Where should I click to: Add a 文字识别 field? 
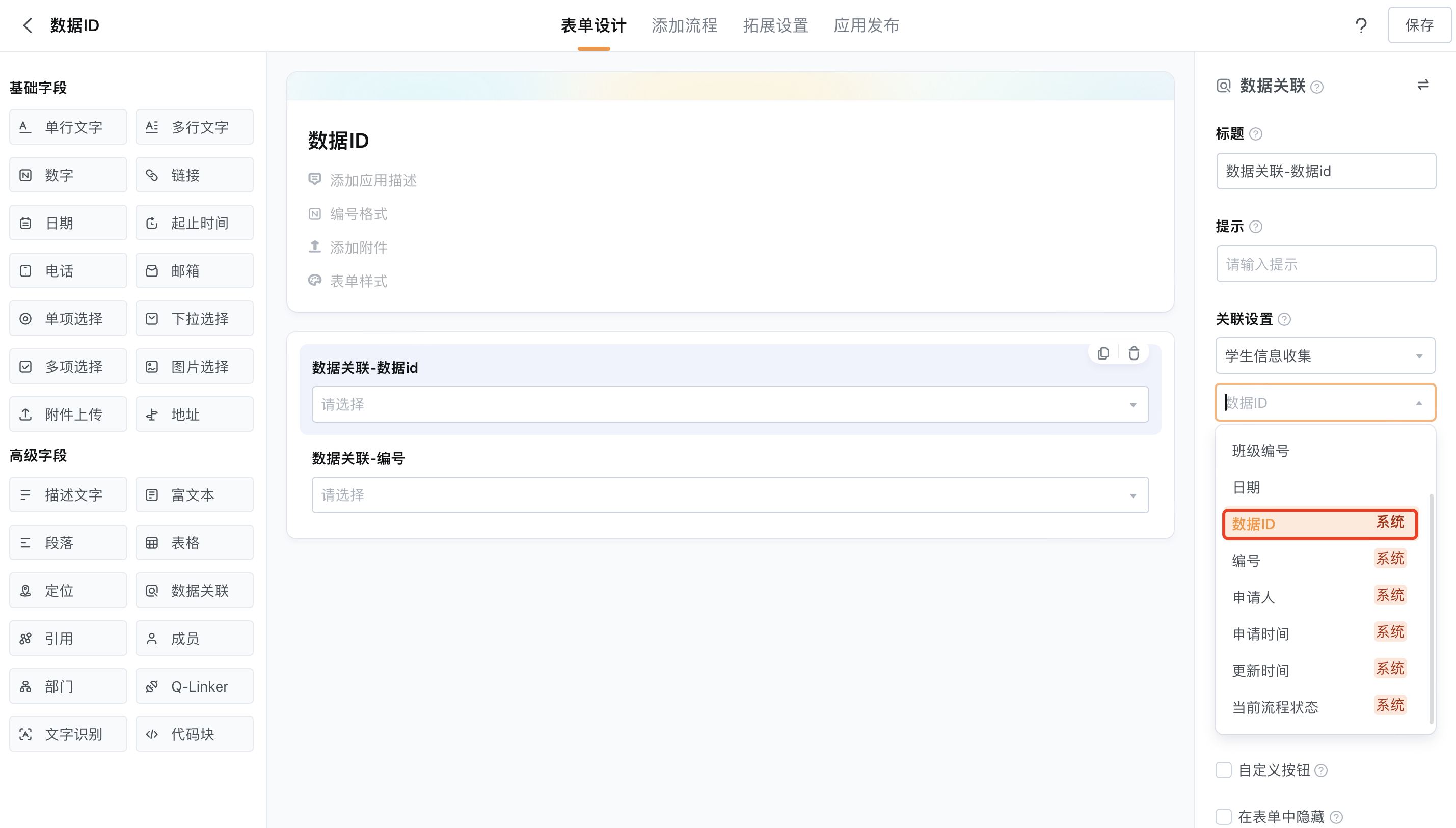coord(68,733)
